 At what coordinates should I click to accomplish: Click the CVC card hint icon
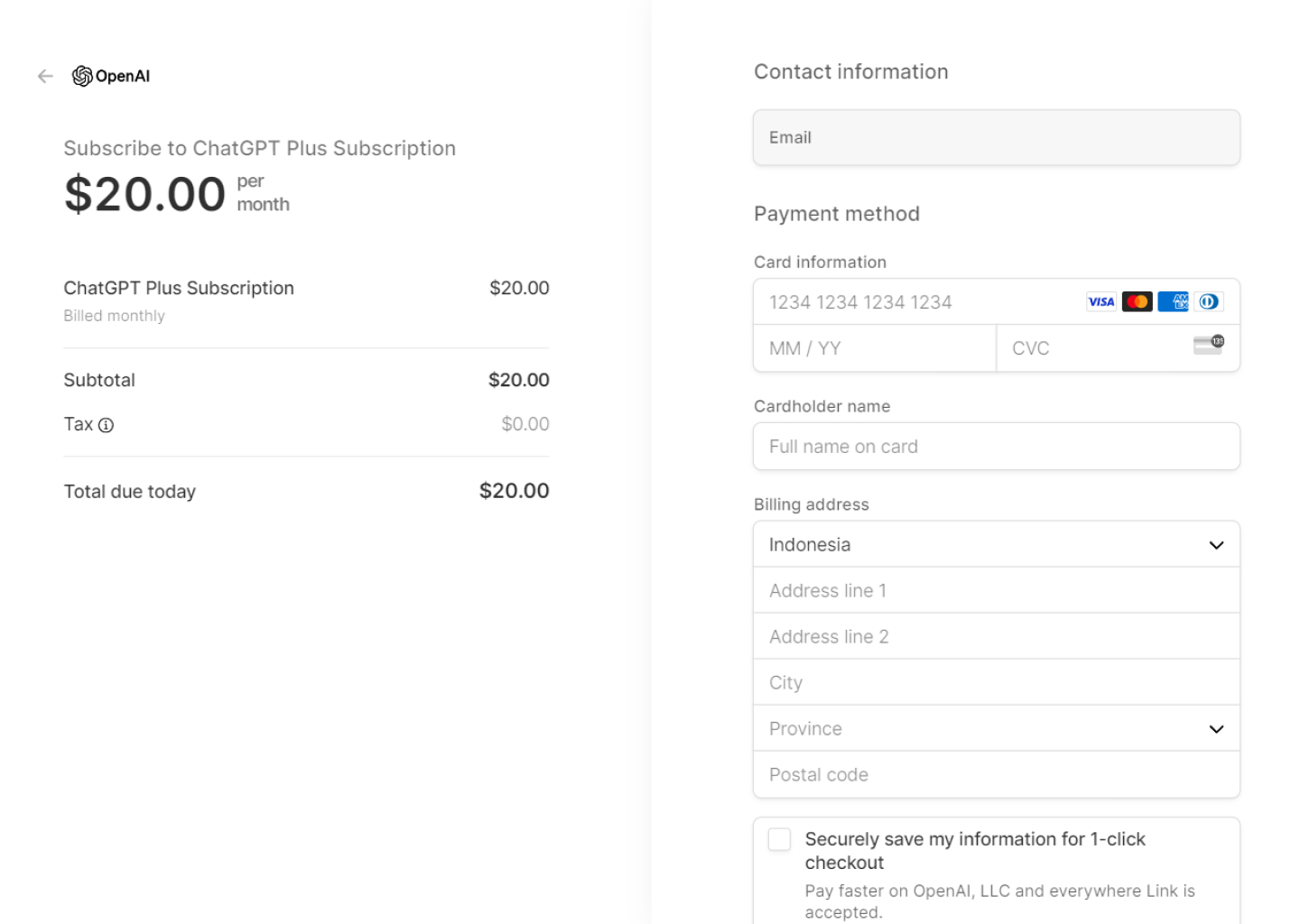point(1208,345)
